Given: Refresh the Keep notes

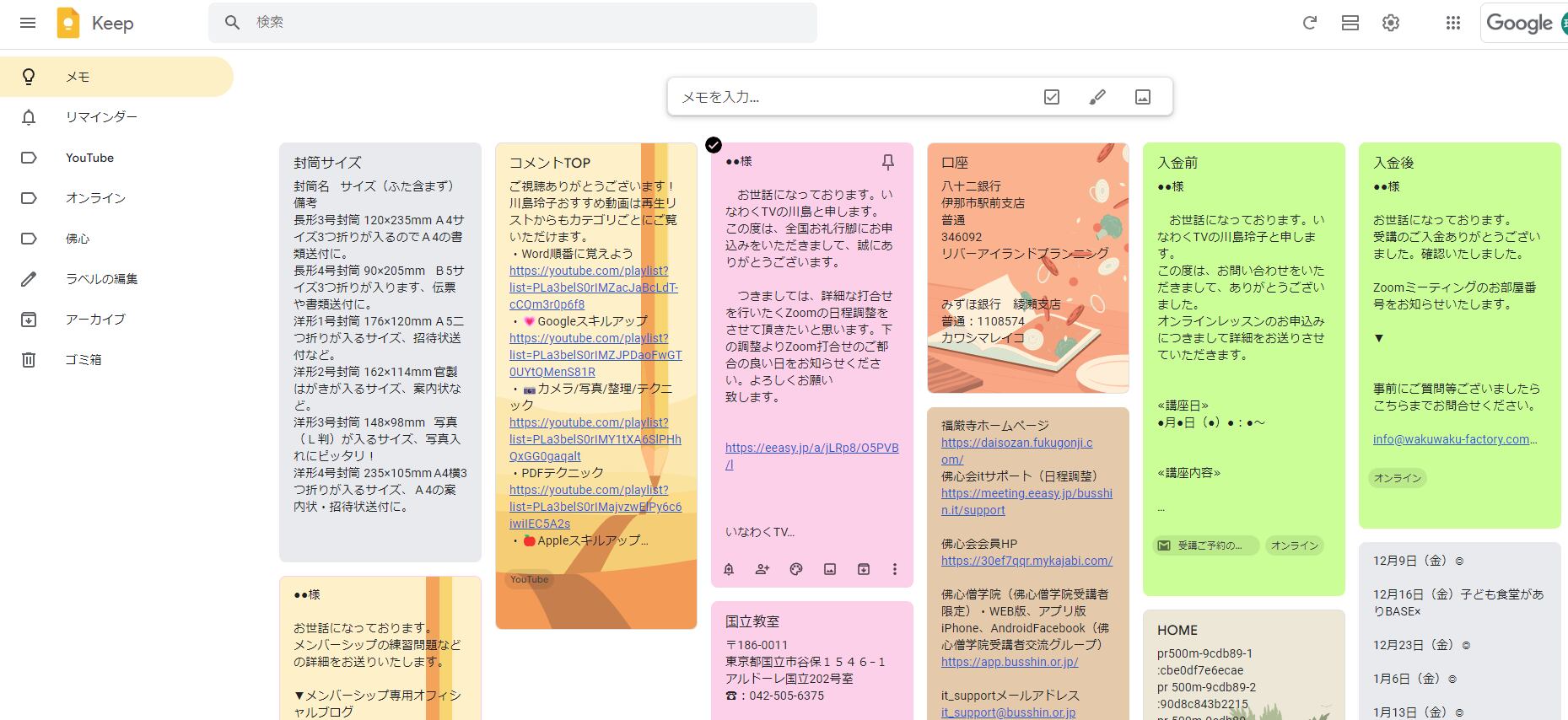Looking at the screenshot, I should [x=1309, y=23].
